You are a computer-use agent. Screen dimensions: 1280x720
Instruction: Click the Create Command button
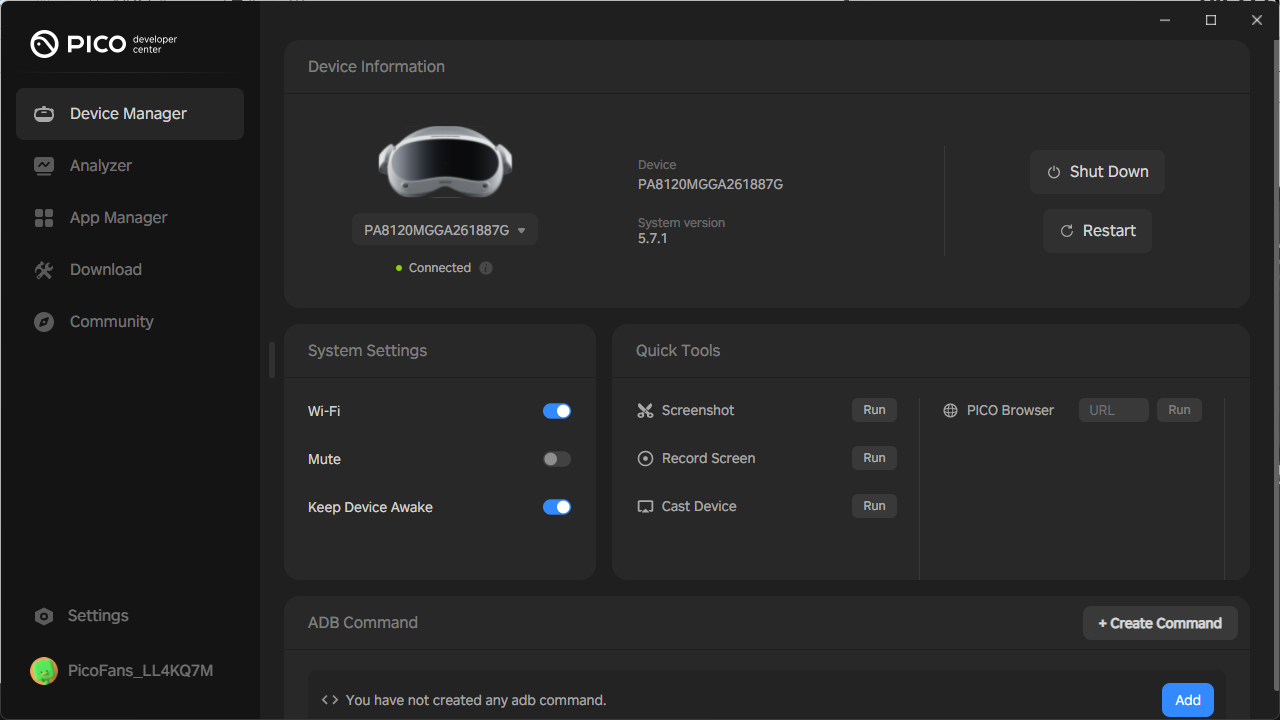1160,623
